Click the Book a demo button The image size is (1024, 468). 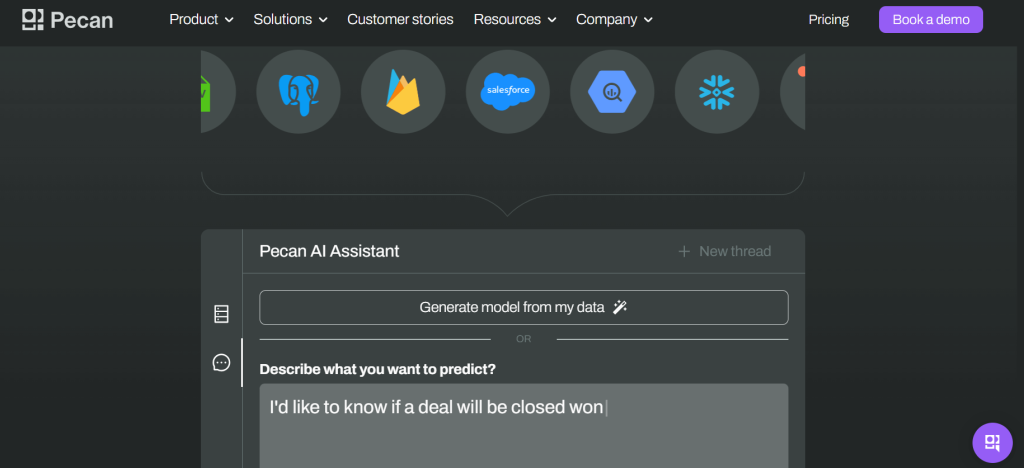tap(931, 20)
